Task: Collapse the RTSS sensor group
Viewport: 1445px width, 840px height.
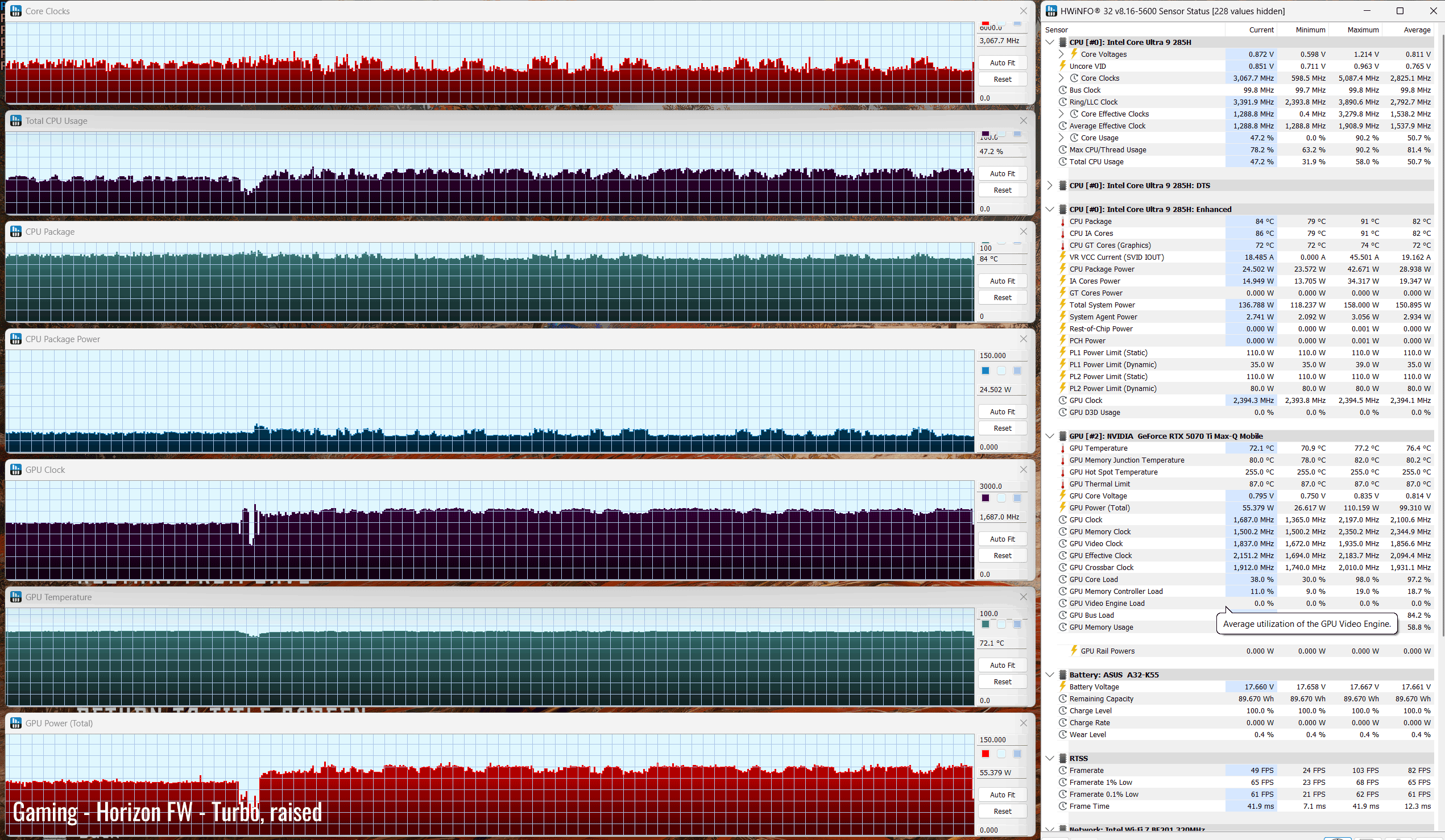Action: pyautogui.click(x=1050, y=758)
